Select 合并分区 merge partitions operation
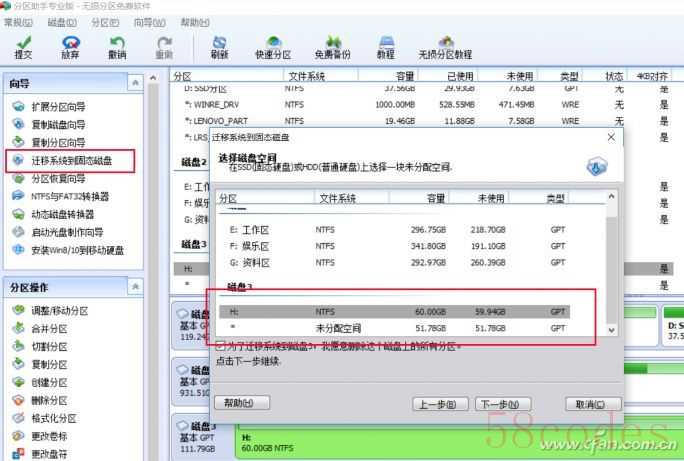 click(x=49, y=329)
